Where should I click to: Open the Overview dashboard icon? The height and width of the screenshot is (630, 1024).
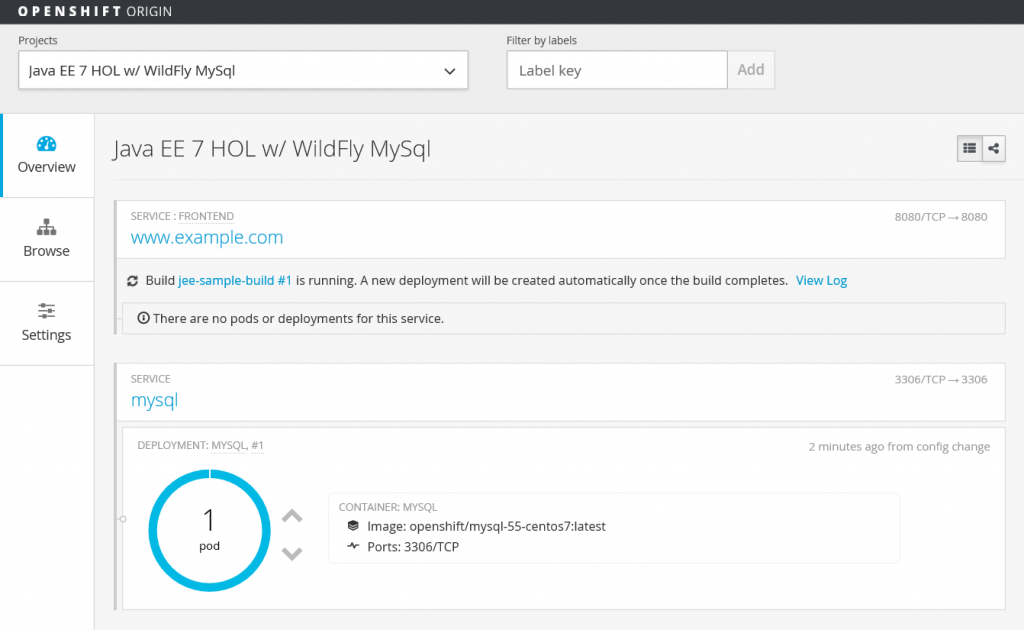pos(46,144)
